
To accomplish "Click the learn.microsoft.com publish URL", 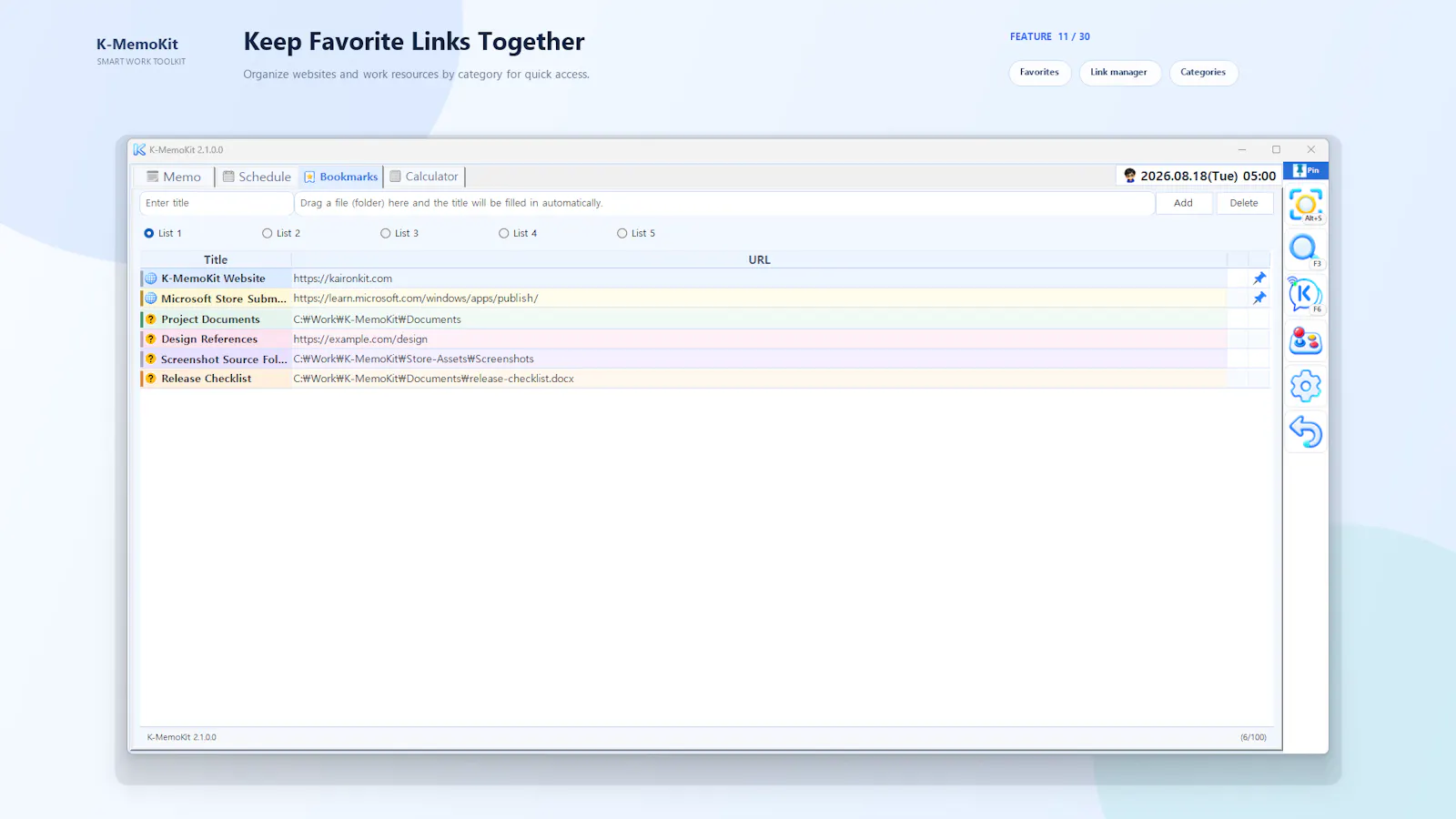I will coord(416,298).
